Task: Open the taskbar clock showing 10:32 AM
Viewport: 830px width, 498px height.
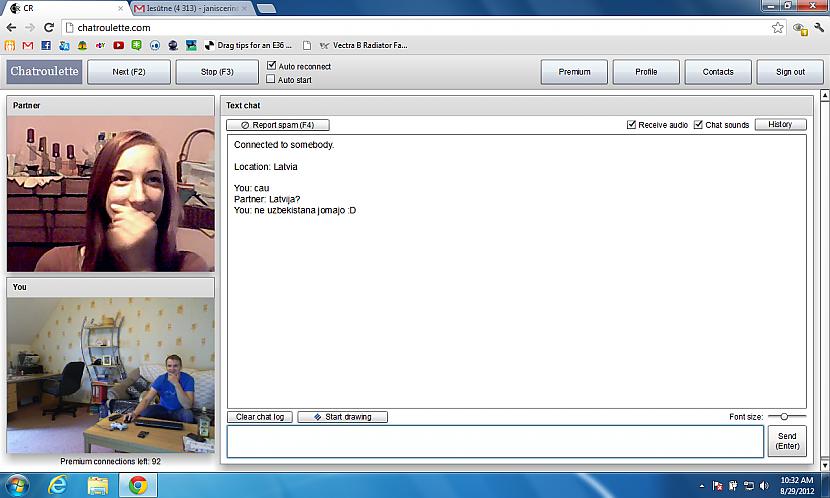Action: [797, 485]
